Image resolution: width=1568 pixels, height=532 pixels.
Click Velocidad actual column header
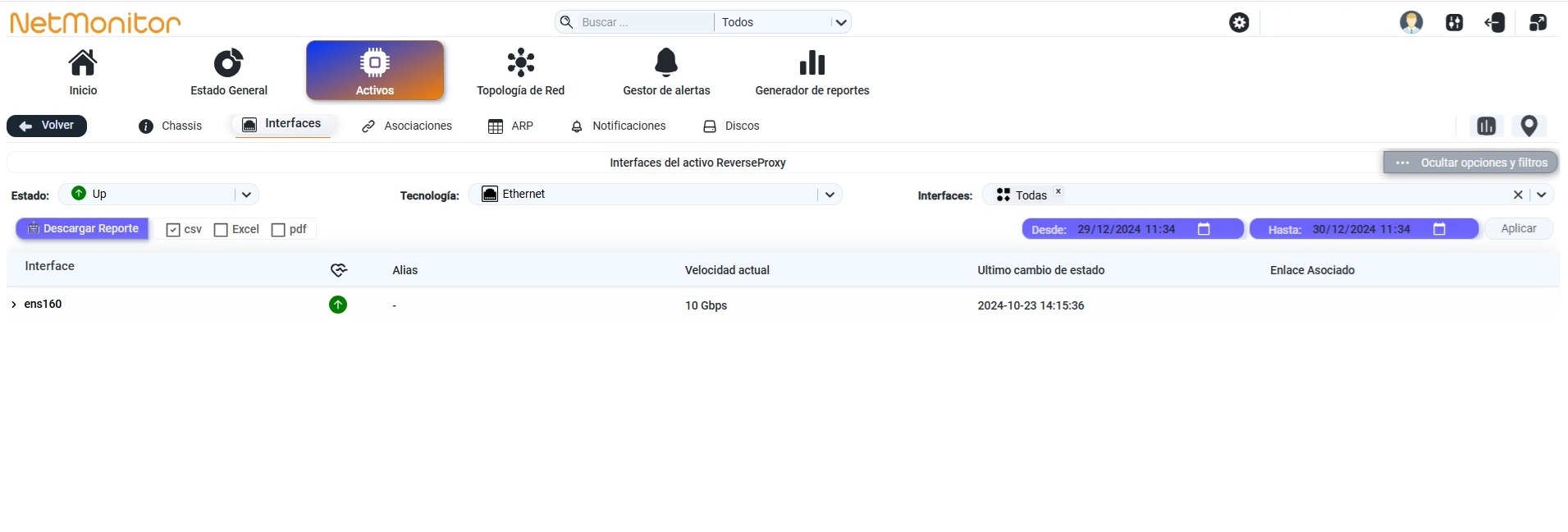point(727,270)
